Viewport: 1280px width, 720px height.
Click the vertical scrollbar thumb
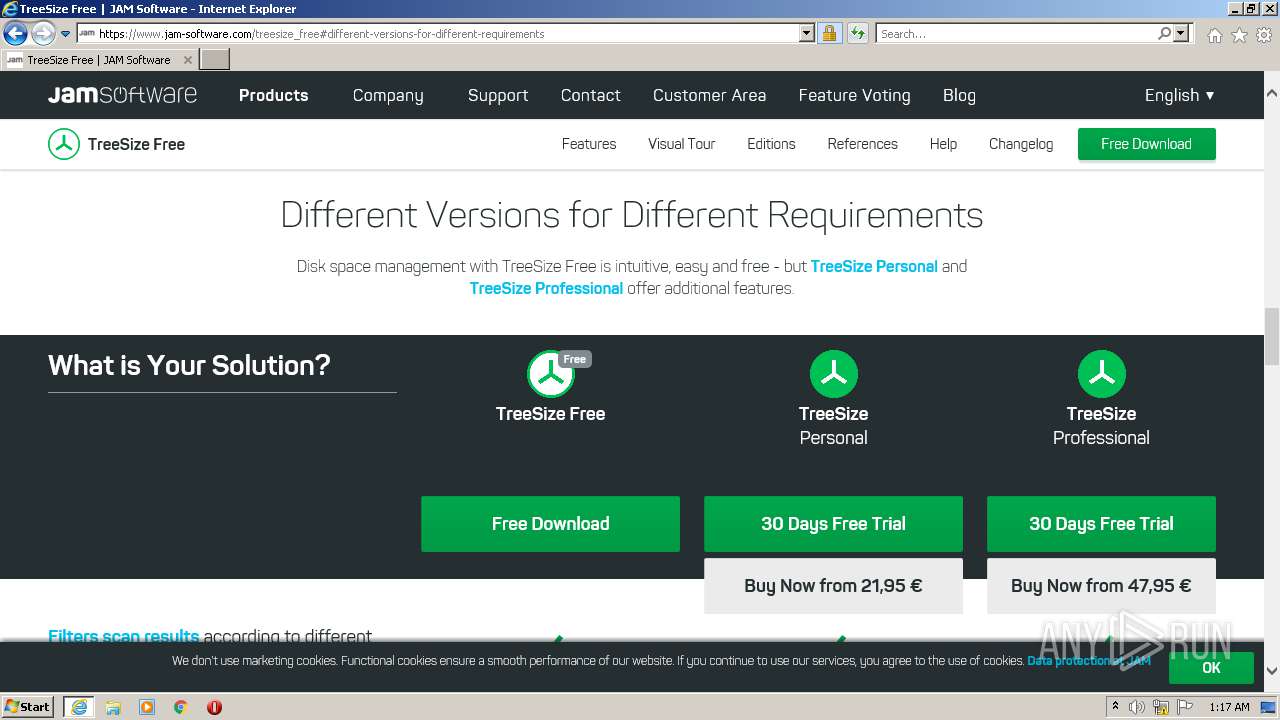coord(1272,337)
